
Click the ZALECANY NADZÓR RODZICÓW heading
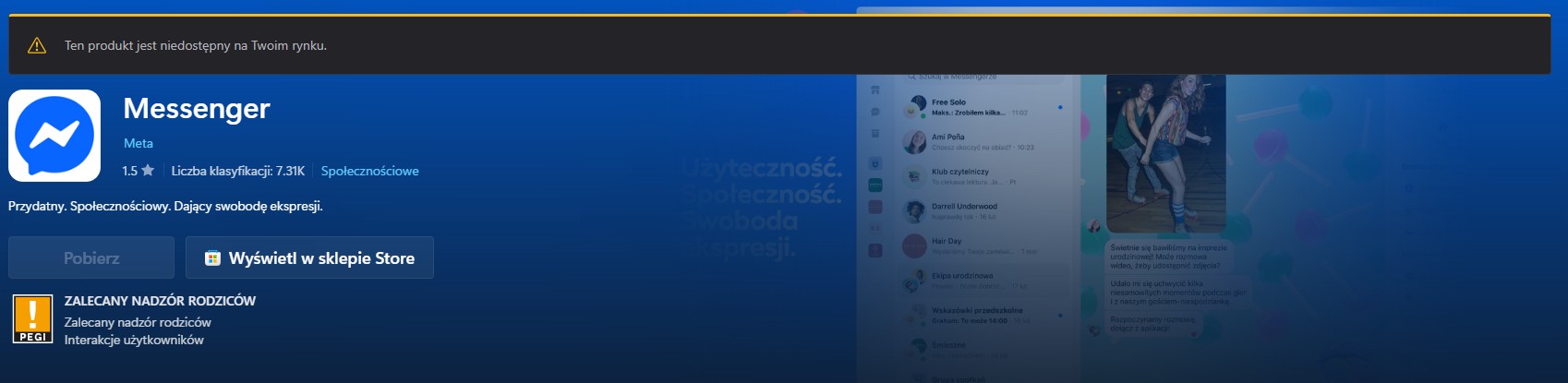[x=160, y=301]
